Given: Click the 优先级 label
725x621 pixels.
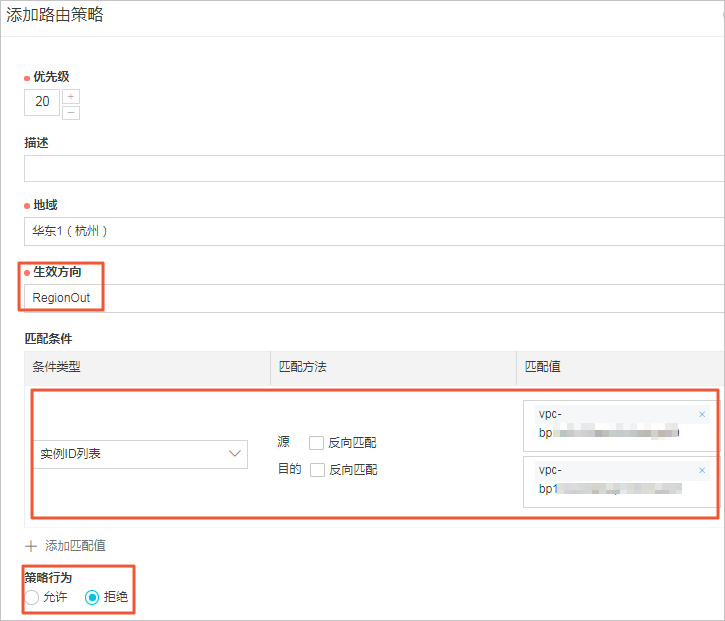Looking at the screenshot, I should click(x=51, y=77).
